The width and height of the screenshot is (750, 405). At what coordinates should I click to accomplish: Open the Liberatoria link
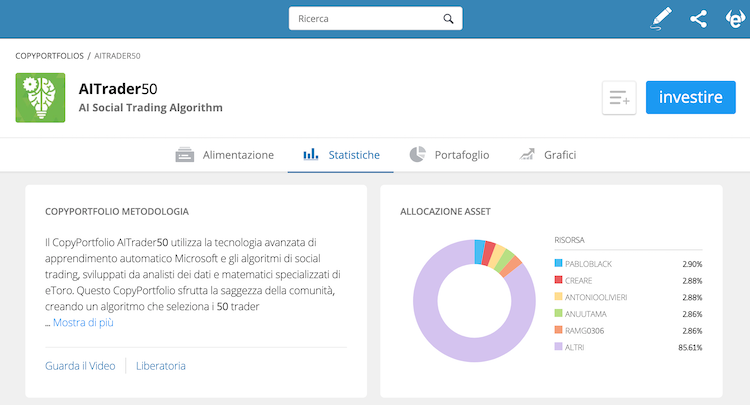(161, 366)
